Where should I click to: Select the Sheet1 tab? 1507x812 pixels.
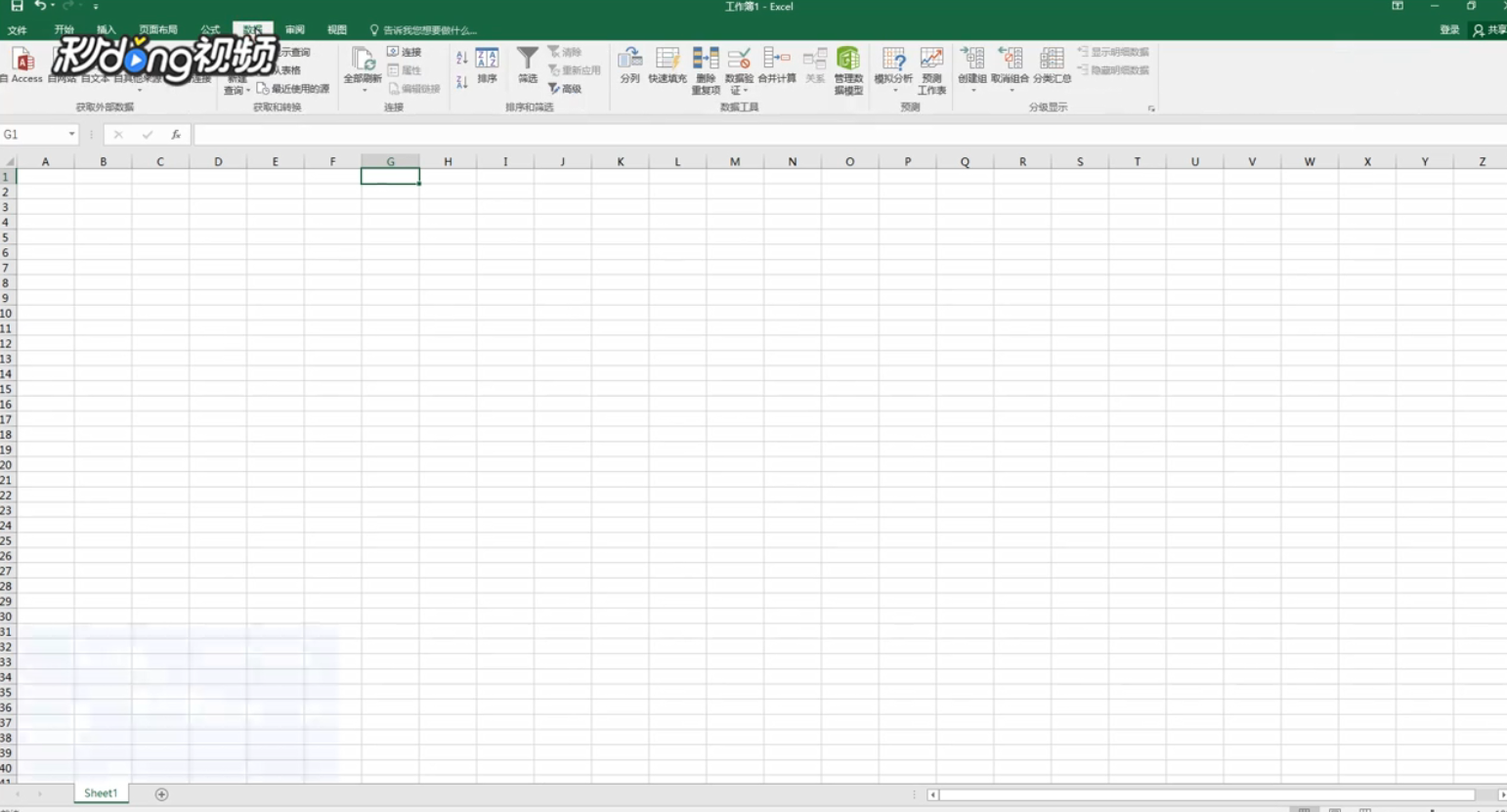click(x=101, y=793)
